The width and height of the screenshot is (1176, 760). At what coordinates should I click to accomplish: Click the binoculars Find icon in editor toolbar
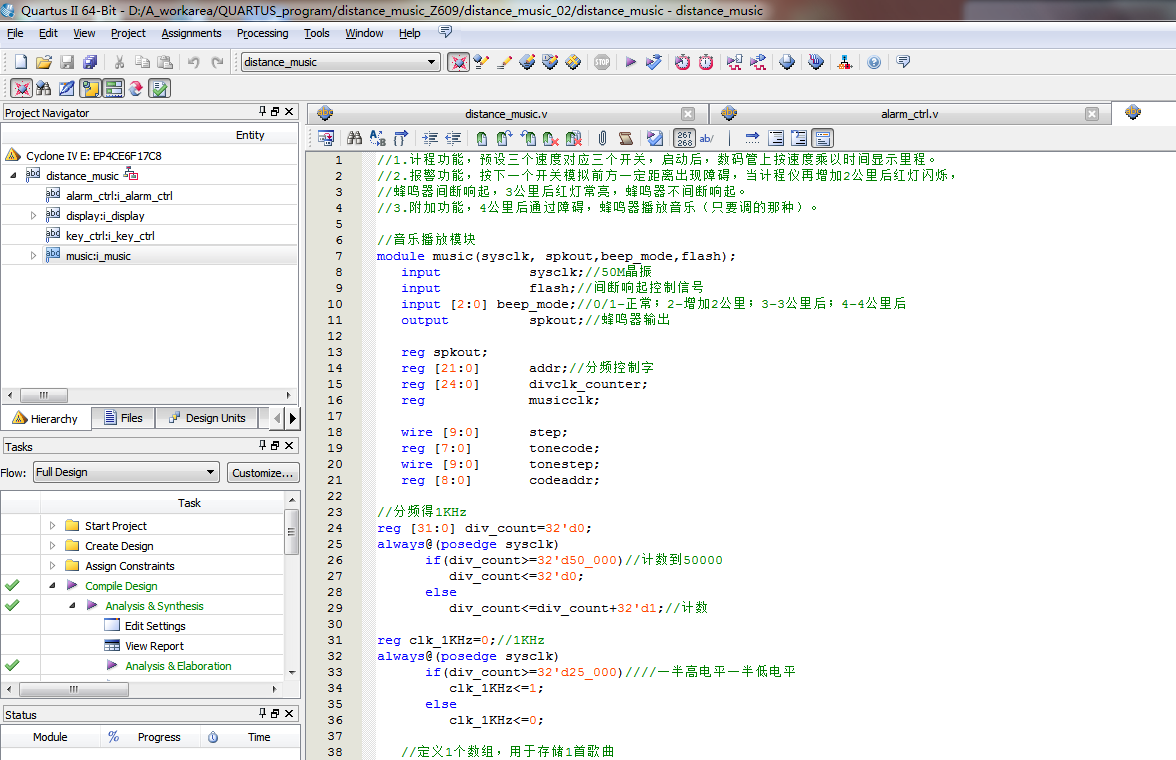[x=354, y=138]
